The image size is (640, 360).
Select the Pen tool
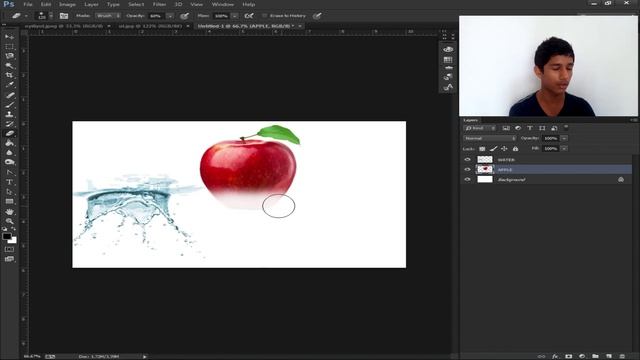click(9, 173)
